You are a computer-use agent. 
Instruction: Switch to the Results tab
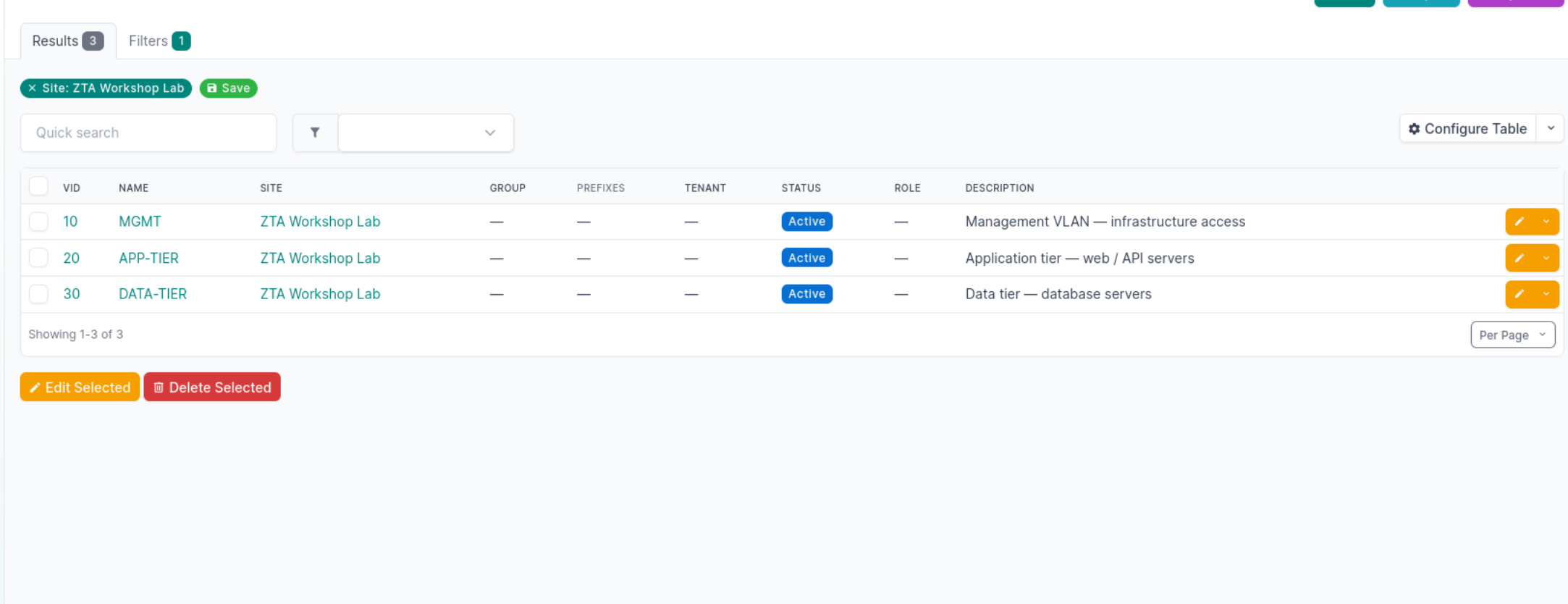(x=67, y=41)
